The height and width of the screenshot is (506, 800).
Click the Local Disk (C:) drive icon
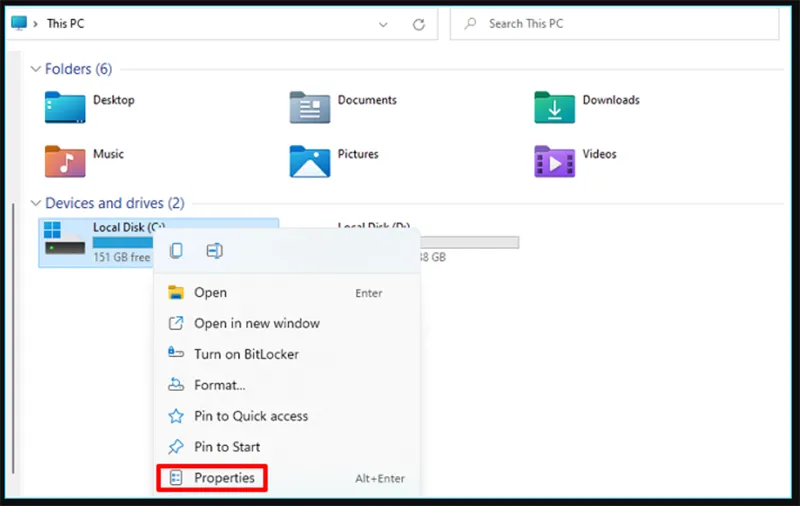pos(64,238)
